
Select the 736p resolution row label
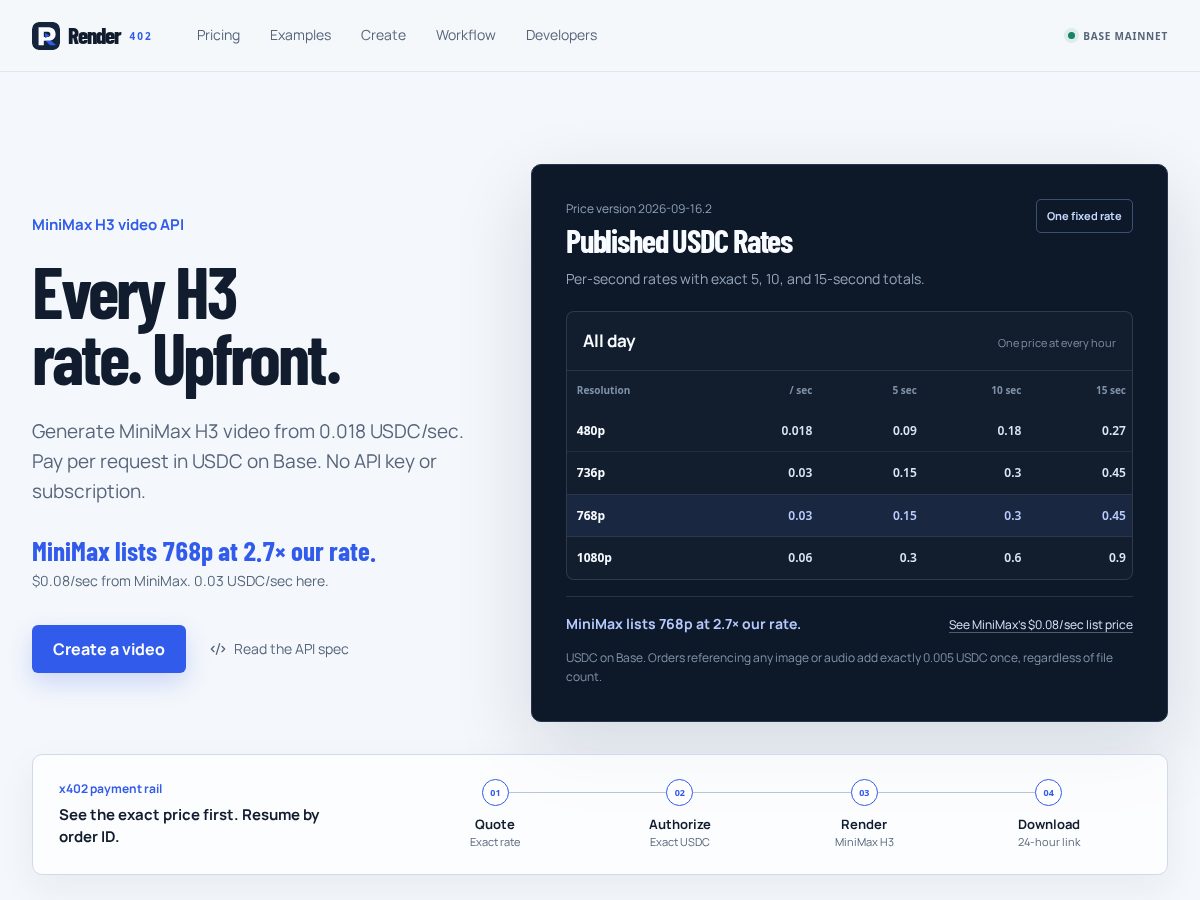[591, 473]
